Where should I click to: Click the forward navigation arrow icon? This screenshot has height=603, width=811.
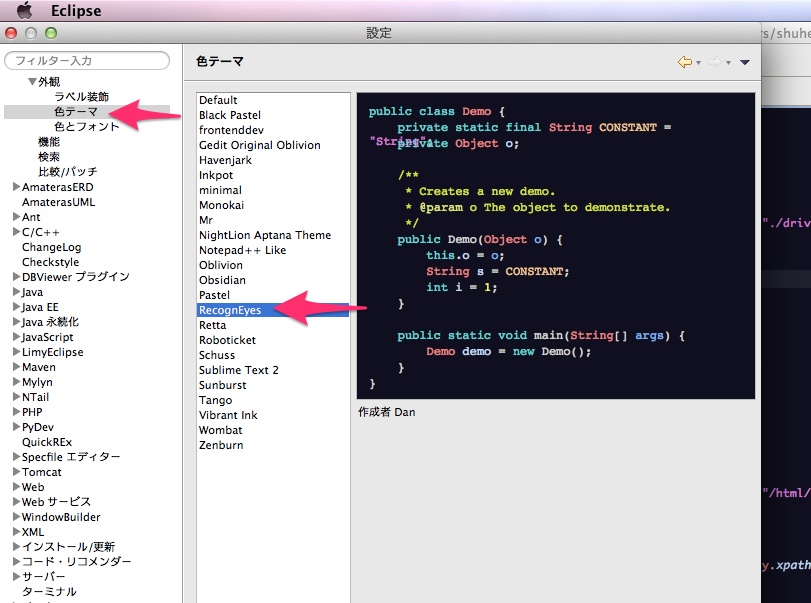[x=715, y=62]
